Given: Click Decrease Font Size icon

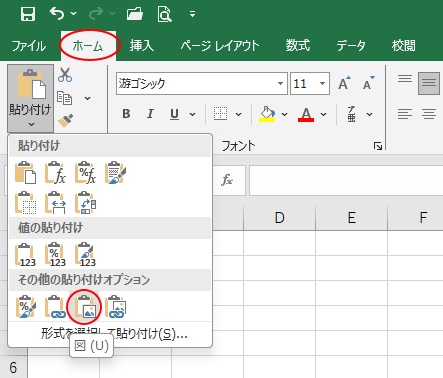Looking at the screenshot, I should [x=369, y=83].
